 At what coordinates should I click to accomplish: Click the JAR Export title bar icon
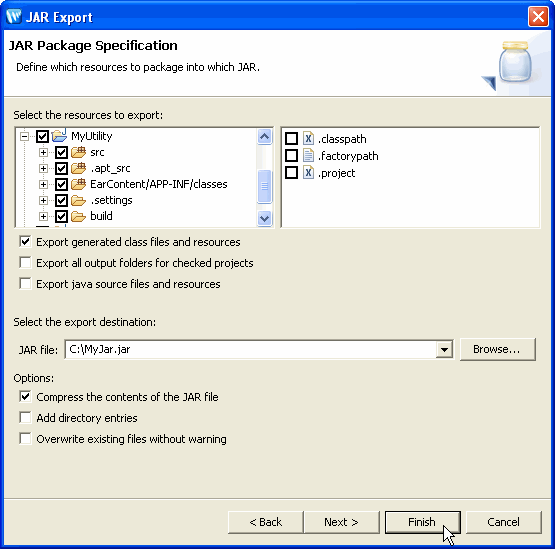pos(14,16)
